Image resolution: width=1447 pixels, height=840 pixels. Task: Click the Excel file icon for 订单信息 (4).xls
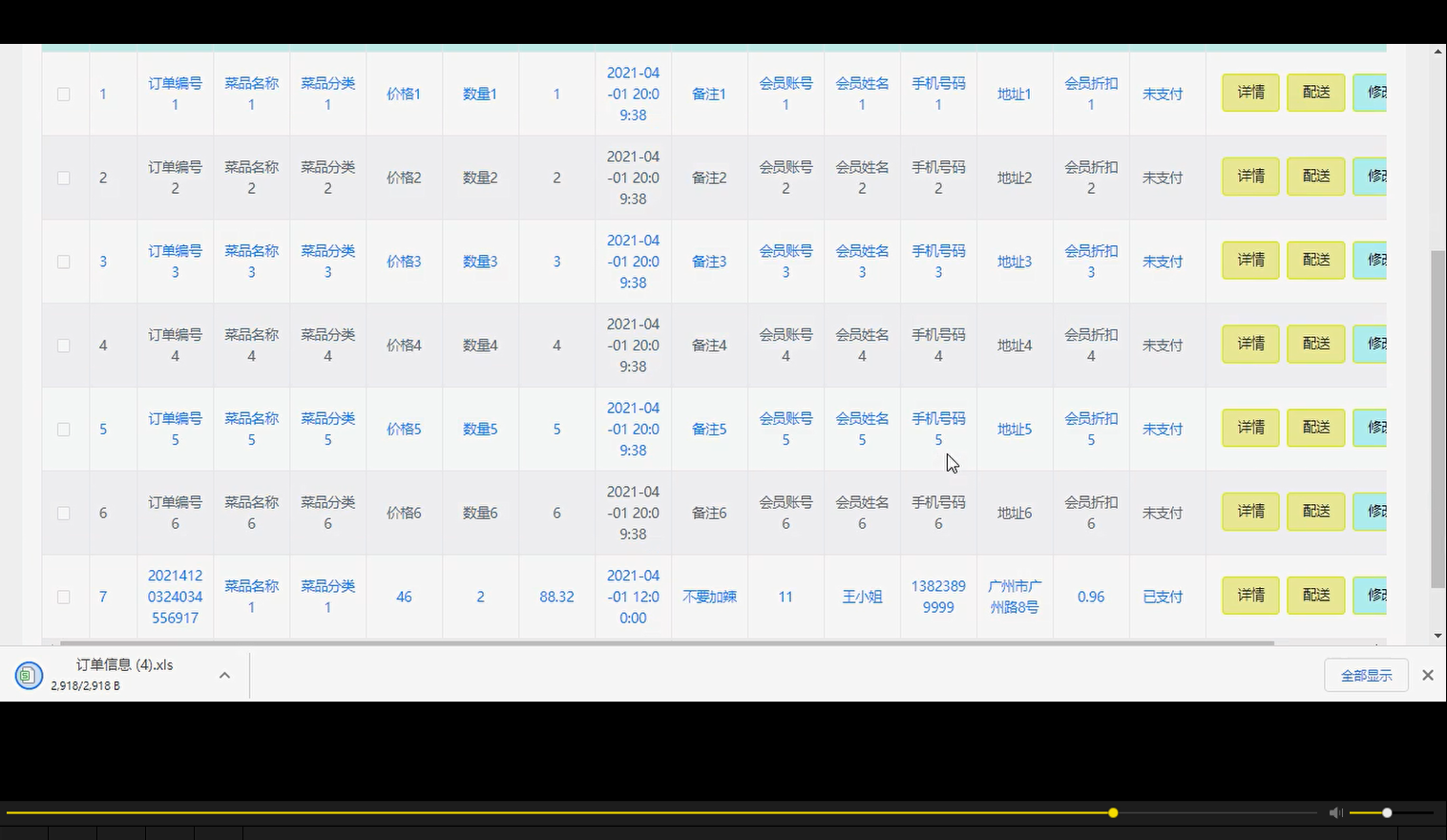(x=29, y=675)
